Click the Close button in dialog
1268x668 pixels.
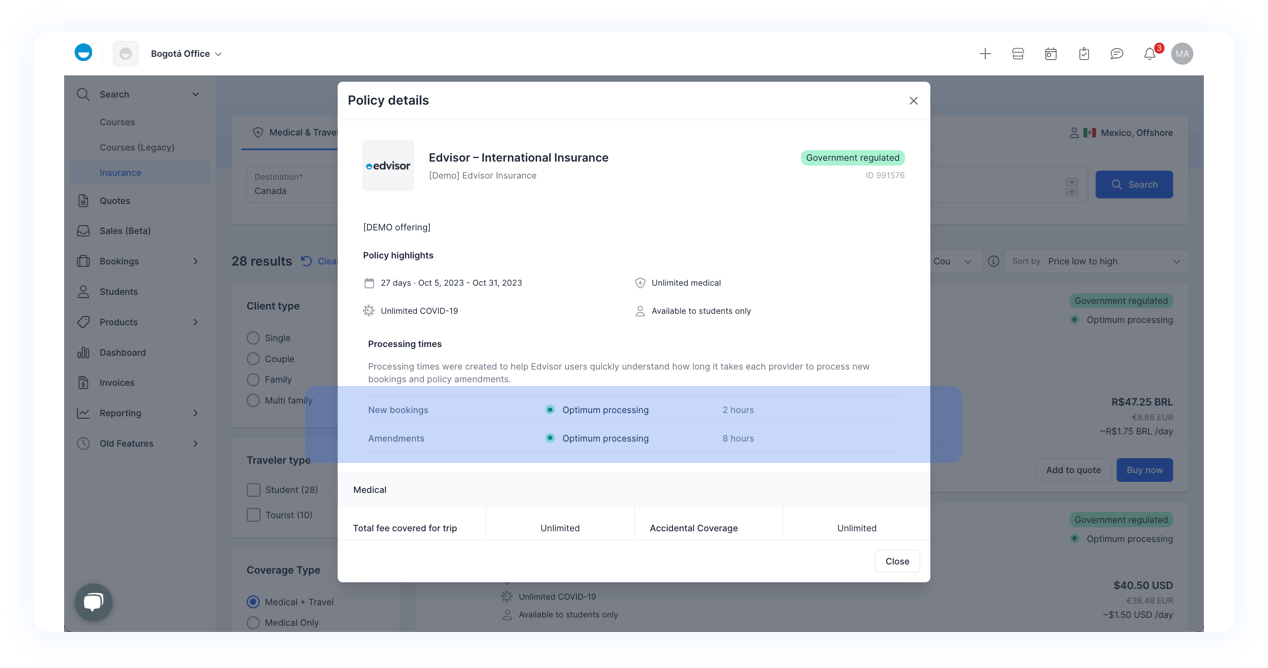(897, 561)
